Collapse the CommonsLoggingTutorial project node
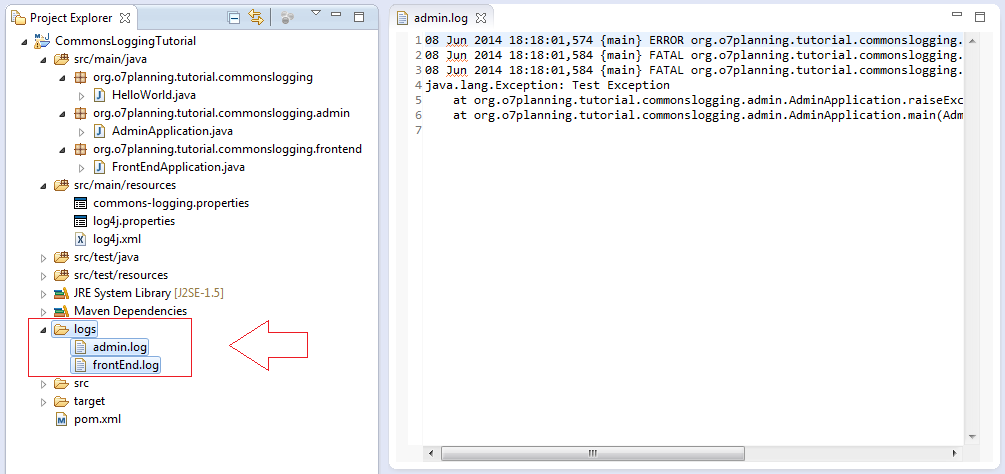This screenshot has height=474, width=1005. pyautogui.click(x=24, y=42)
